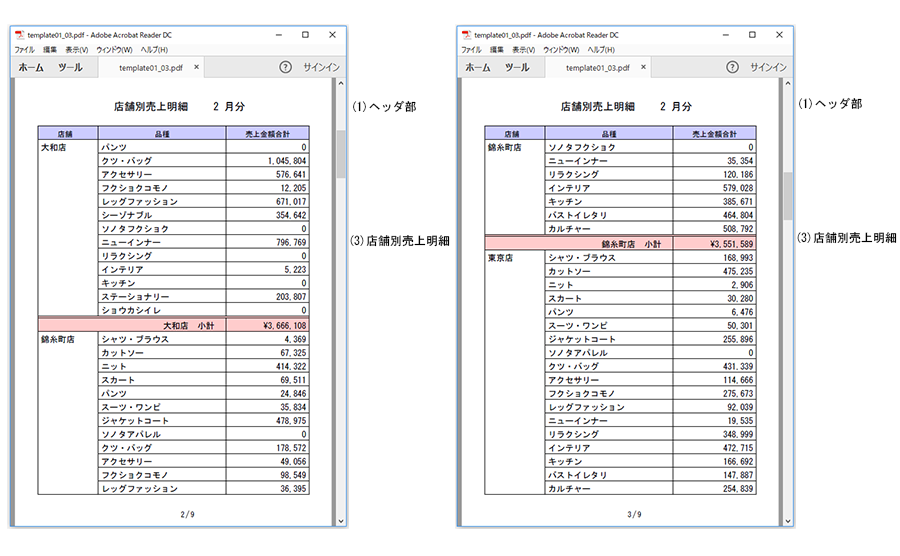
Task: Click value 431,339 in right table
Action: pos(738,366)
